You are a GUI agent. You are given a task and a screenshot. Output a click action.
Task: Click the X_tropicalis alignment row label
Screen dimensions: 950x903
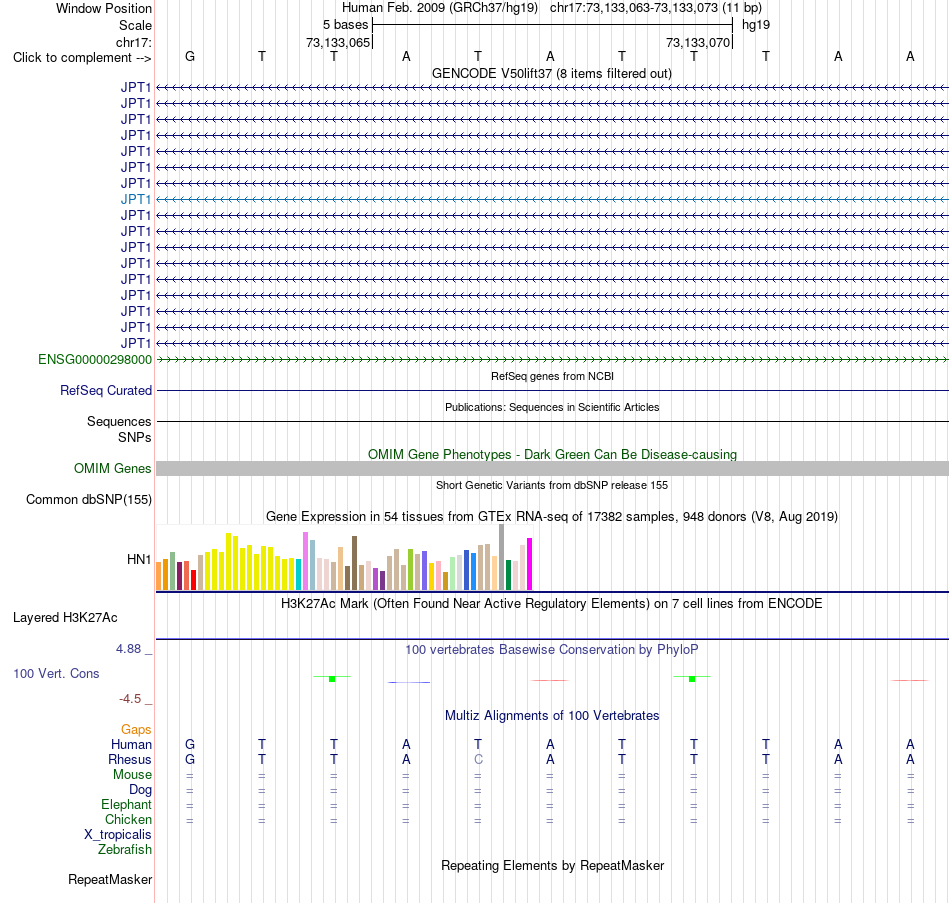coord(118,835)
